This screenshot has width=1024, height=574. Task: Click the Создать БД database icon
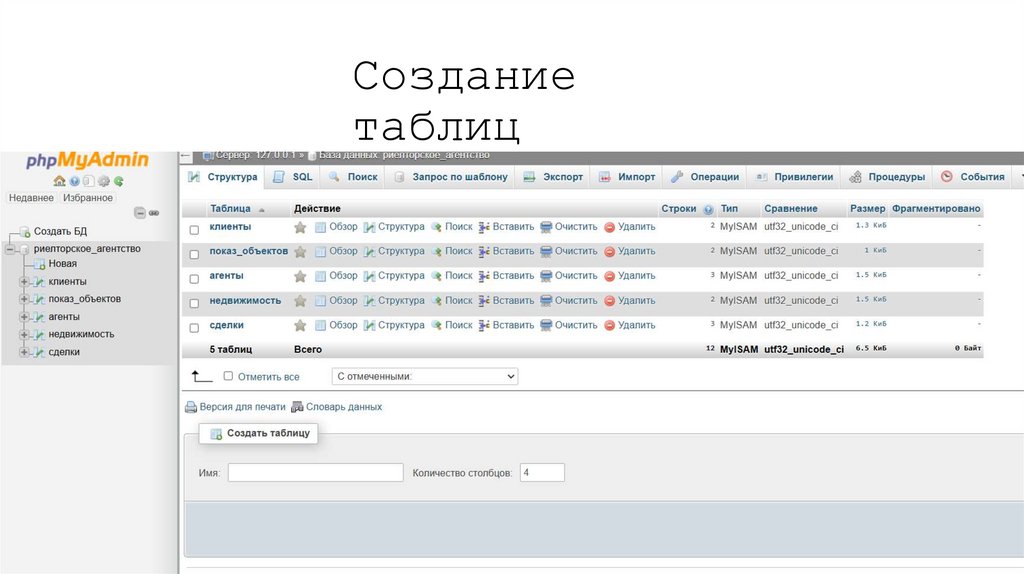[x=25, y=232]
